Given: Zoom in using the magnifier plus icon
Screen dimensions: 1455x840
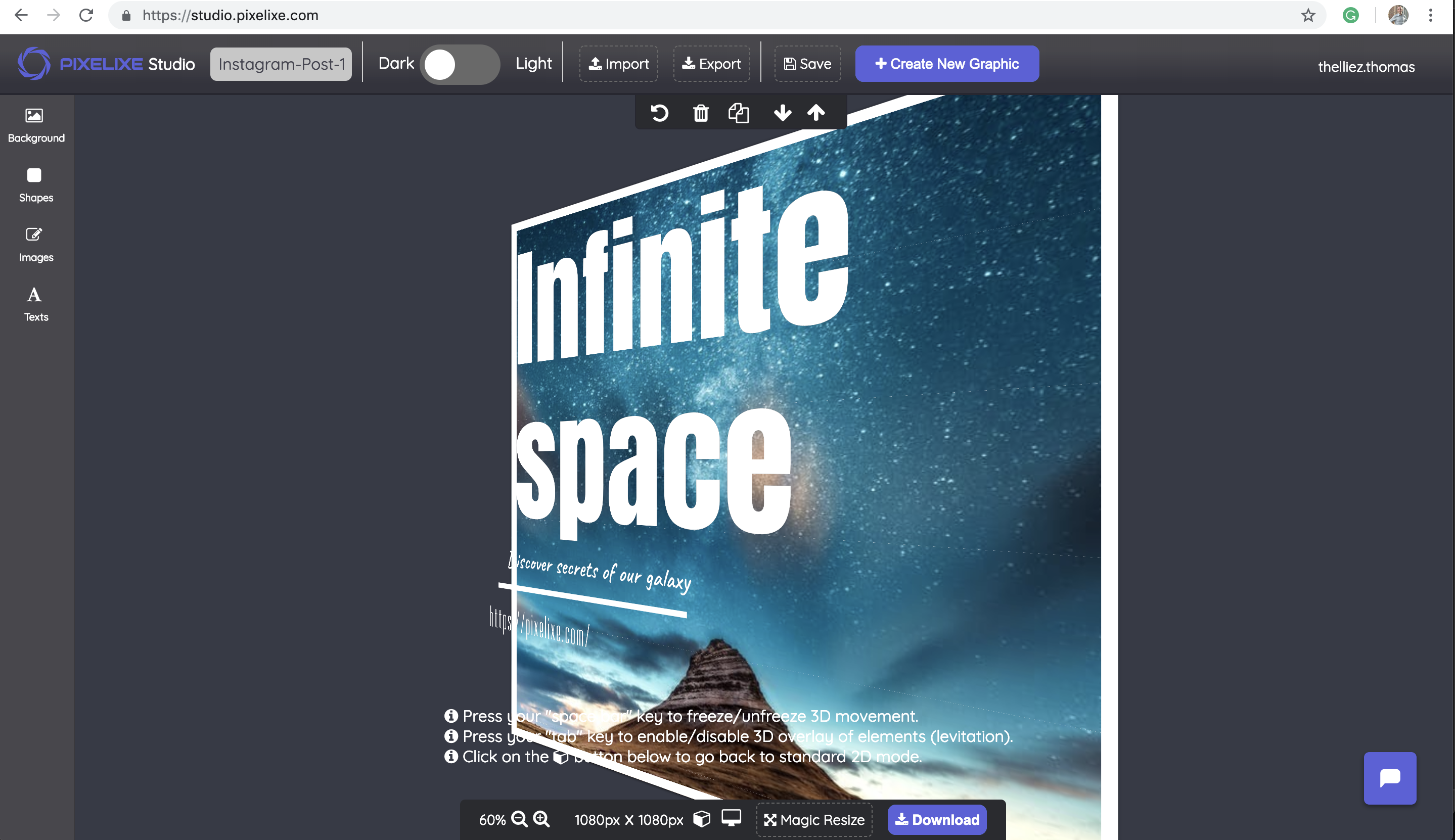Looking at the screenshot, I should click(x=541, y=819).
